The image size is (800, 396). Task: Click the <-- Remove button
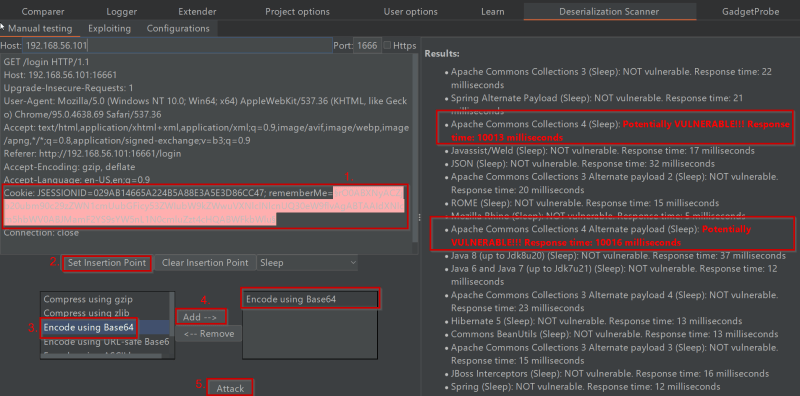(209, 334)
